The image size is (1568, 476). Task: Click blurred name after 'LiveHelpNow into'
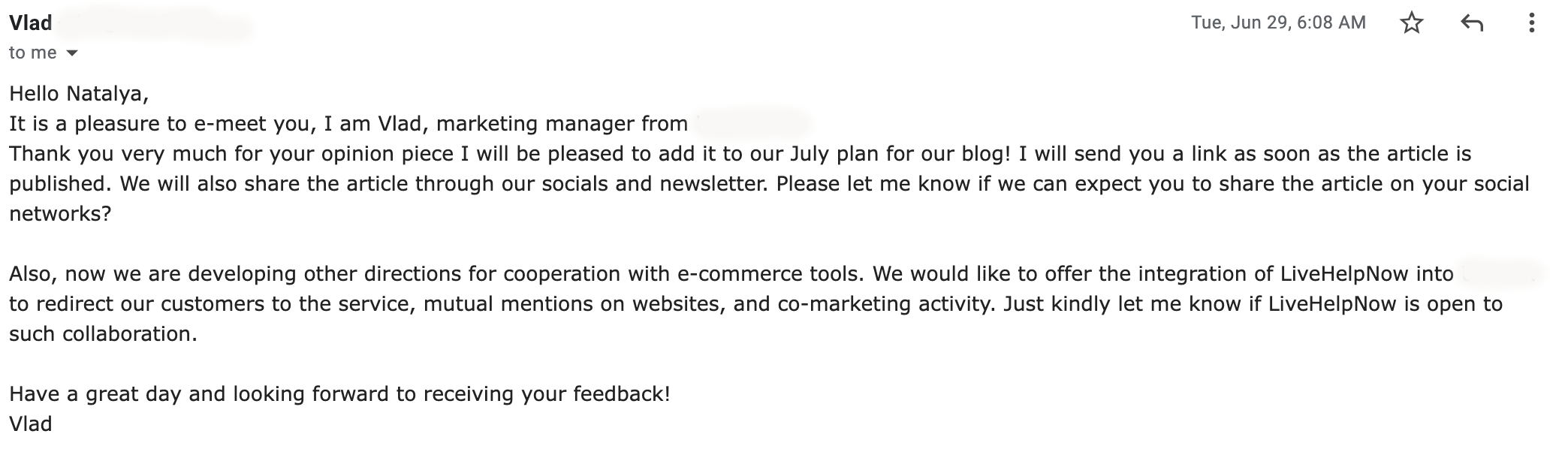click(x=1502, y=273)
